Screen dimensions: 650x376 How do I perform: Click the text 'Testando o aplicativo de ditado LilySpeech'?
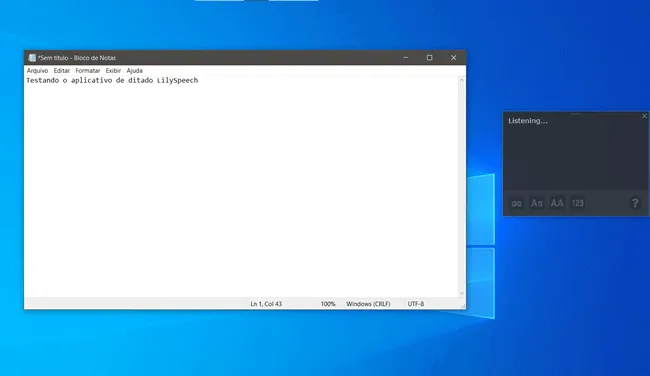(x=112, y=80)
